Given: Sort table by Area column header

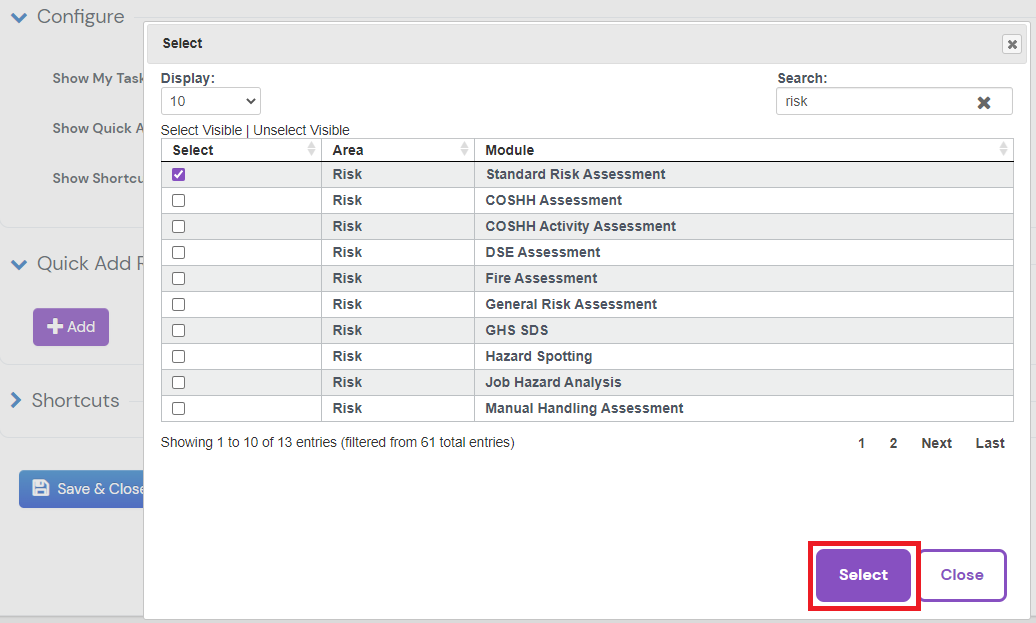Looking at the screenshot, I should [348, 150].
